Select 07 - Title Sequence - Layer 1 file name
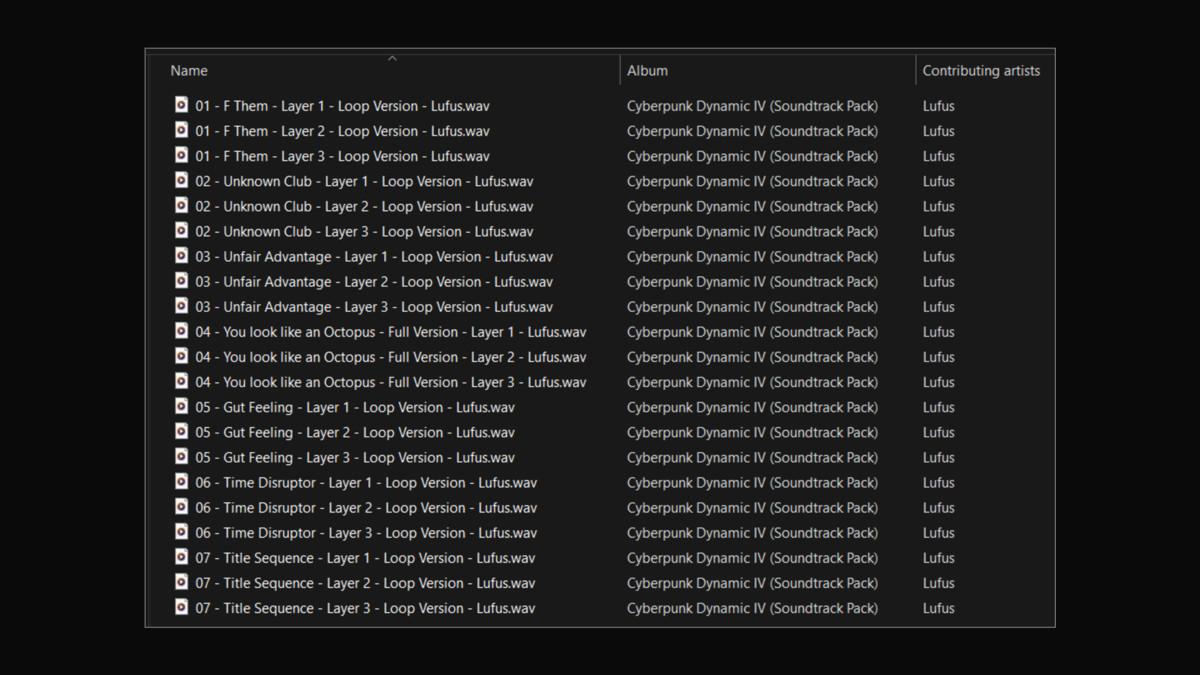Screen dimensions: 1200x675 [x=365, y=558]
